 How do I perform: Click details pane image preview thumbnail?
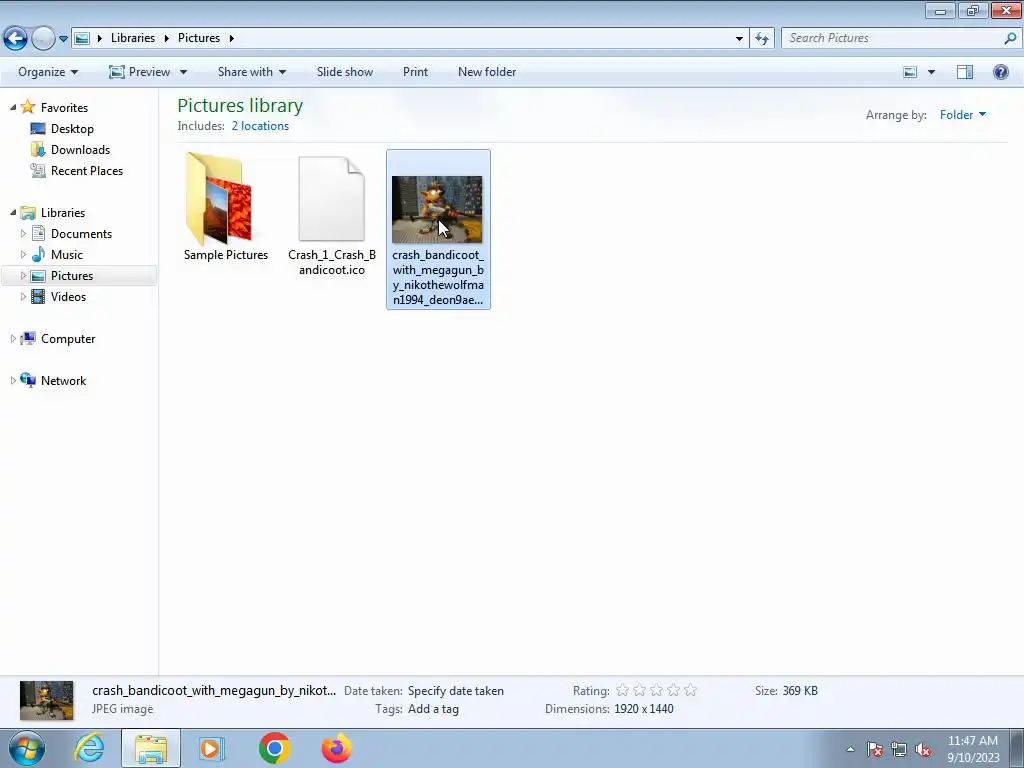click(x=46, y=700)
